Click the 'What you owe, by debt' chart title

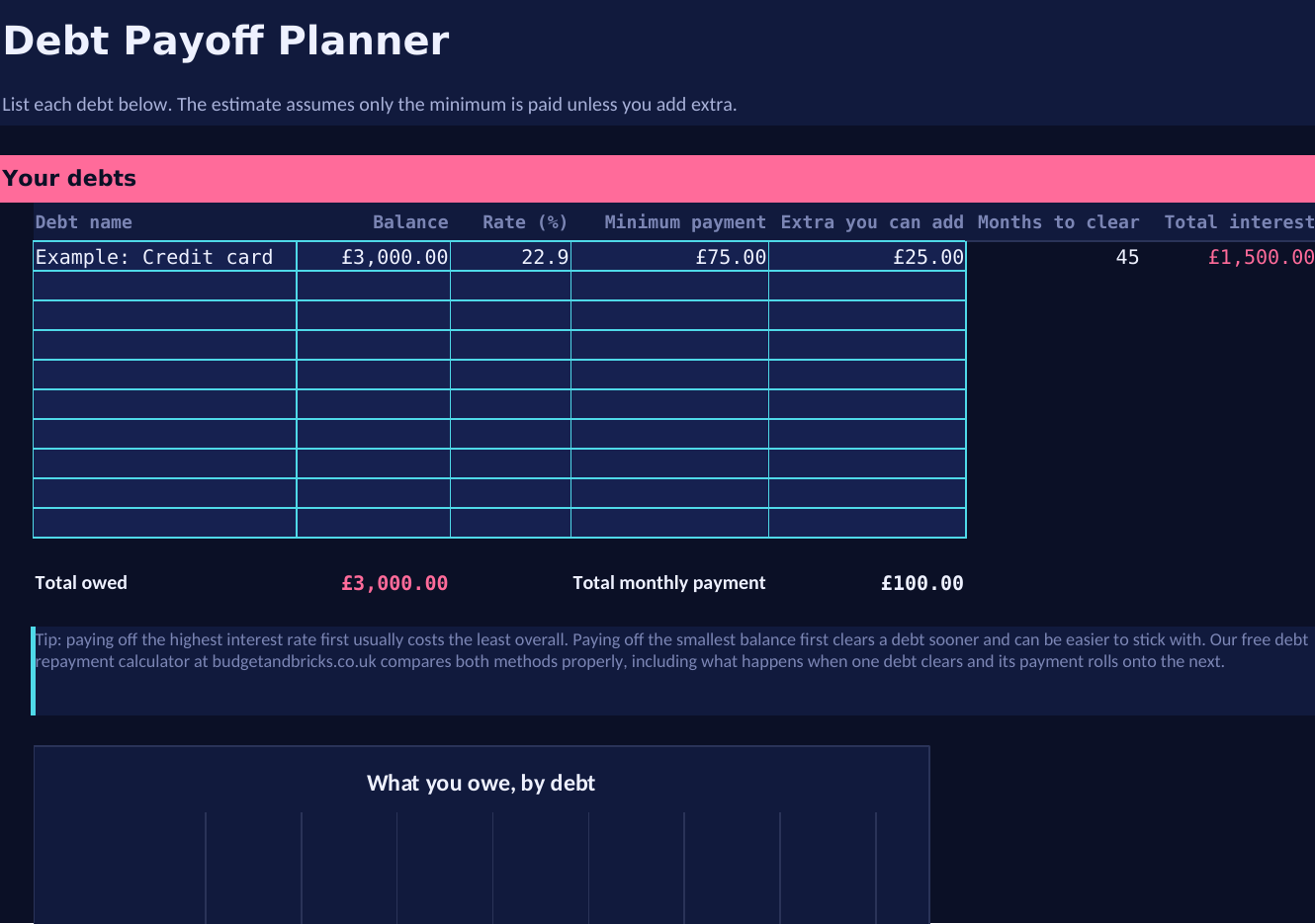point(481,784)
